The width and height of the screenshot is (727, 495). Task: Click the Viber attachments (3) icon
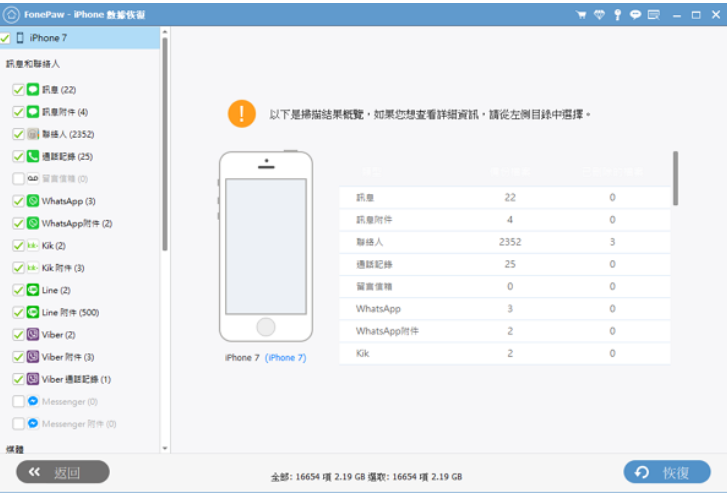pos(32,356)
